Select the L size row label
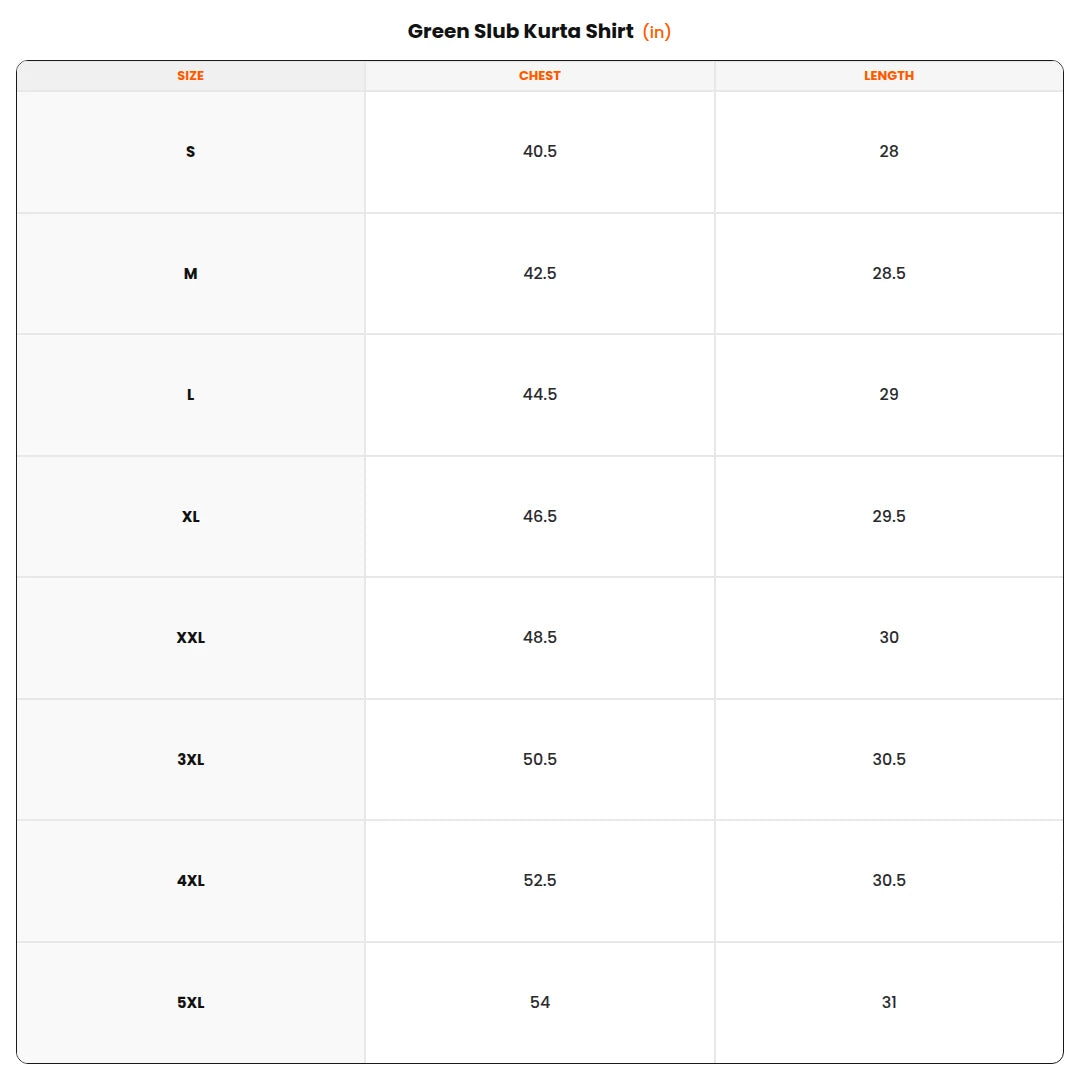 [190, 395]
